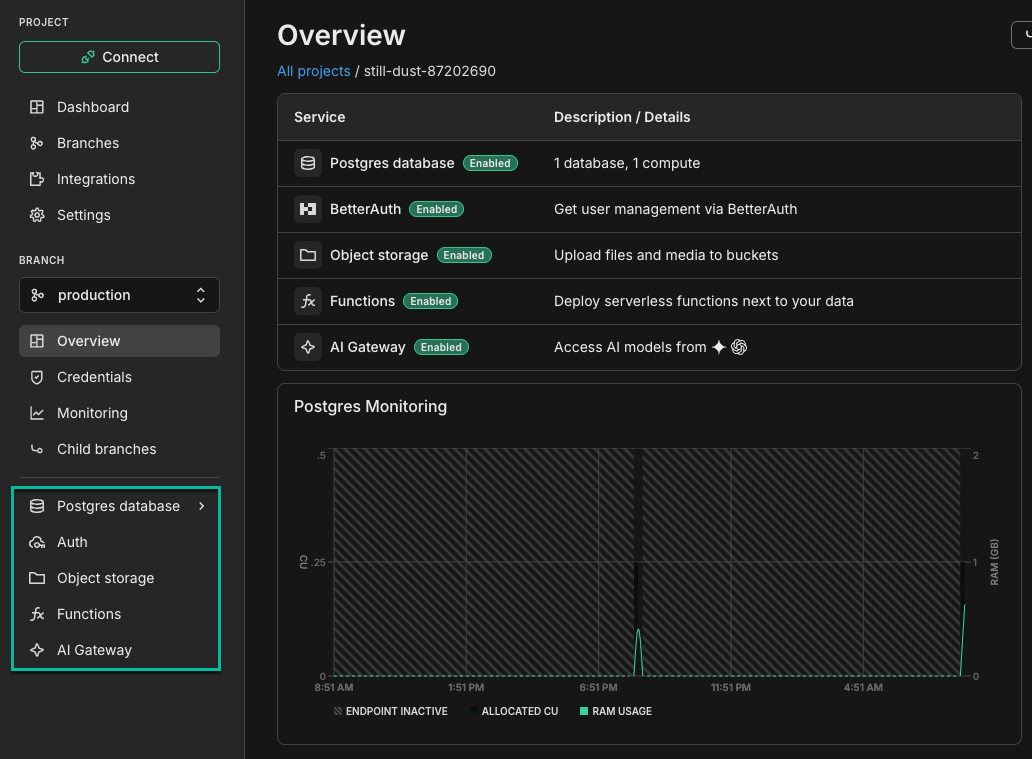This screenshot has height=759, width=1032.
Task: Click the Credentials shield icon
Action: pos(37,377)
